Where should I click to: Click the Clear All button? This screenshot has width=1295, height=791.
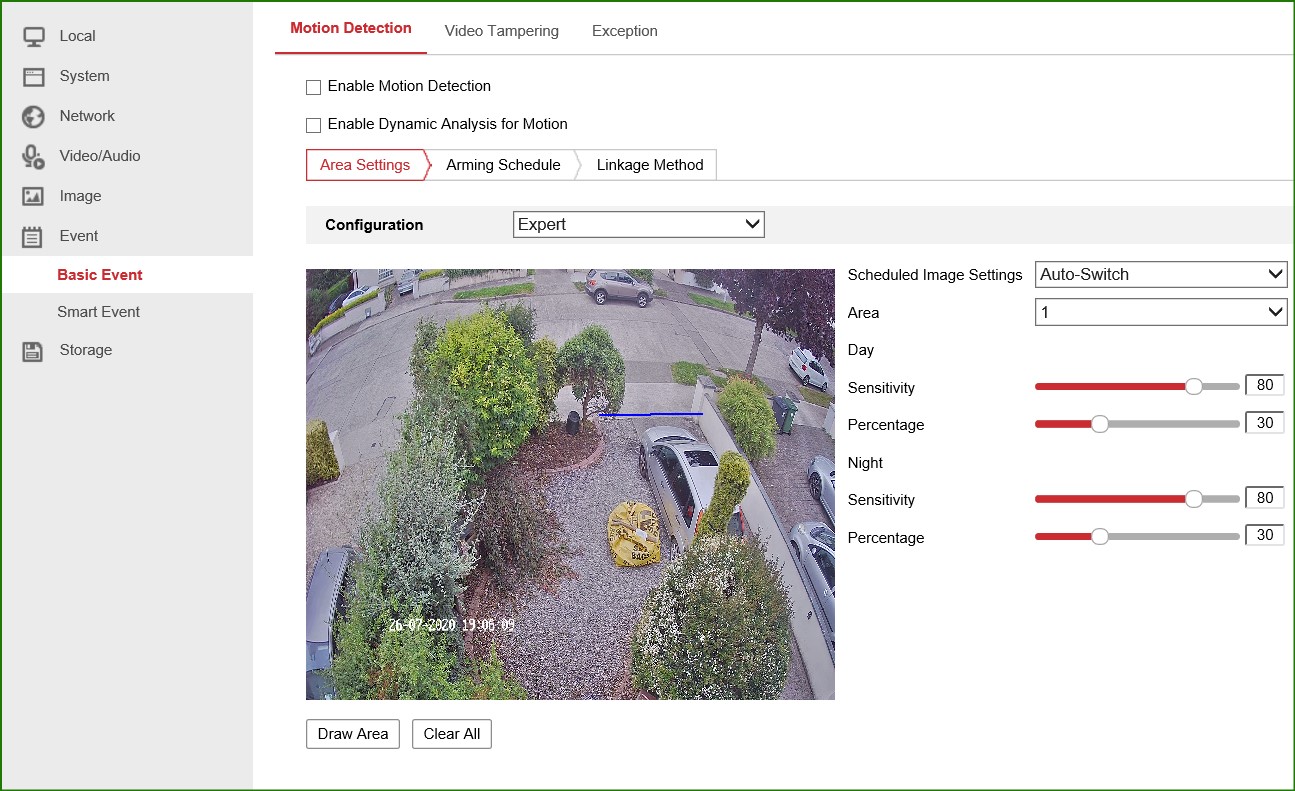[451, 734]
